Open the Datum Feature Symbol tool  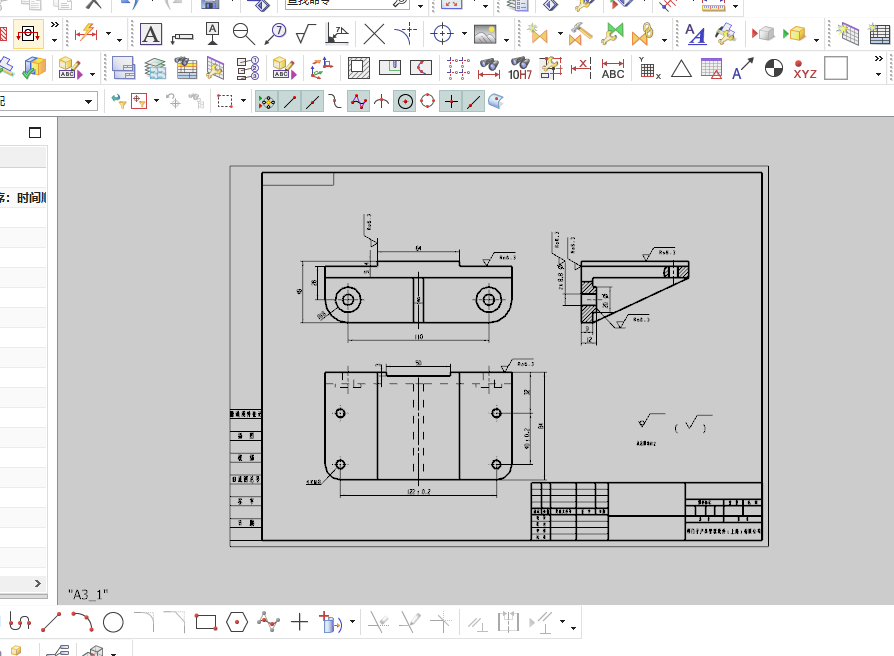coord(212,34)
